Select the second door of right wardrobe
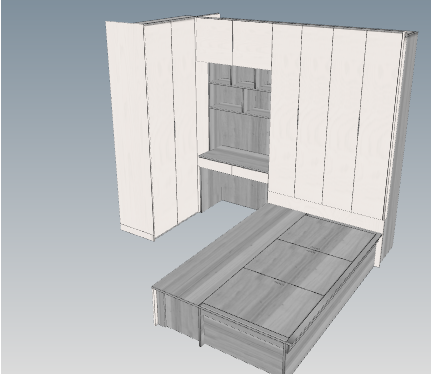This screenshot has width=431, height=384. click(313, 115)
